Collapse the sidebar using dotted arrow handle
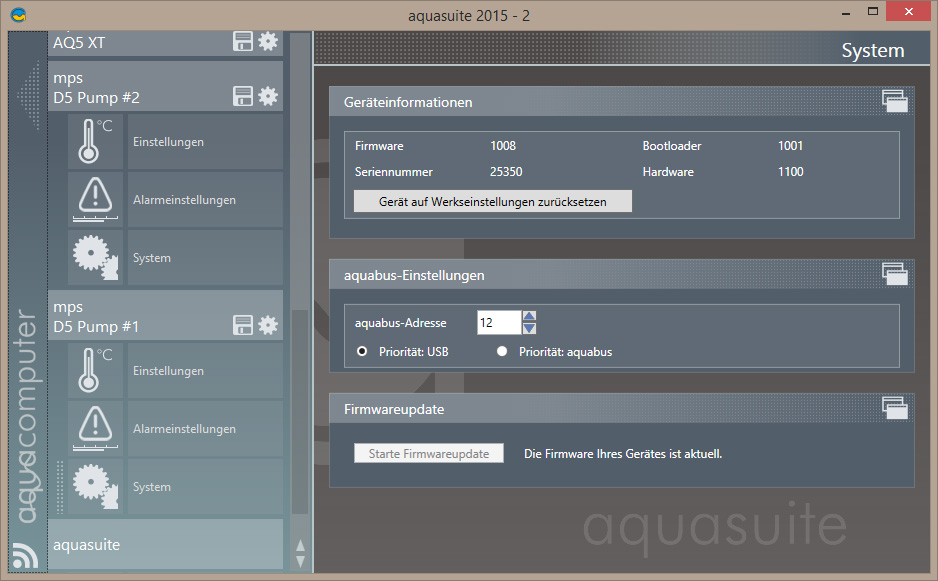The image size is (938, 581). pos(30,95)
